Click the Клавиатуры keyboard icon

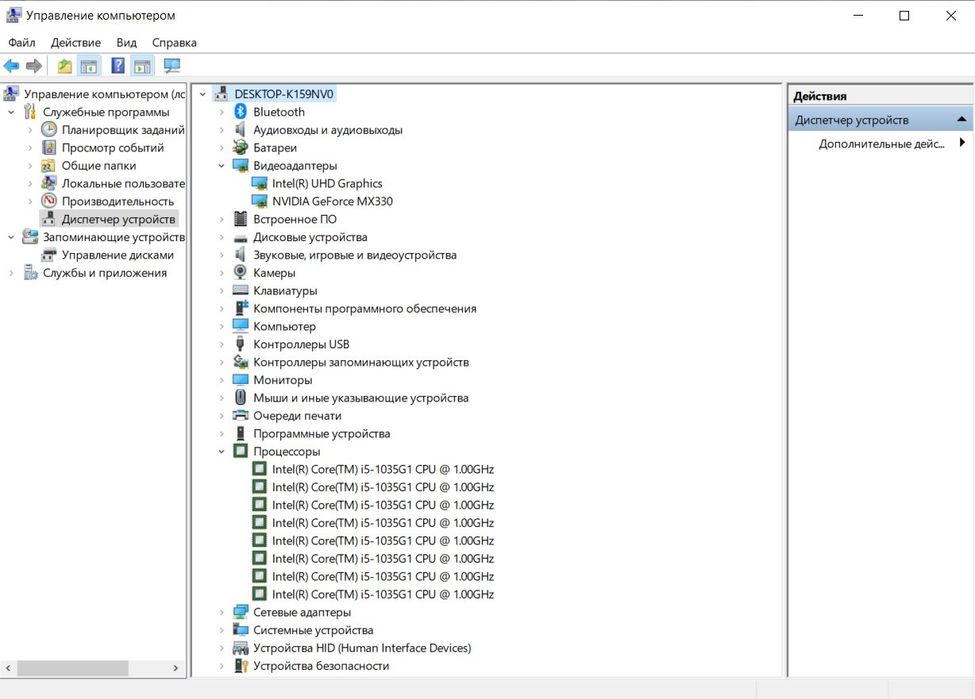[240, 290]
